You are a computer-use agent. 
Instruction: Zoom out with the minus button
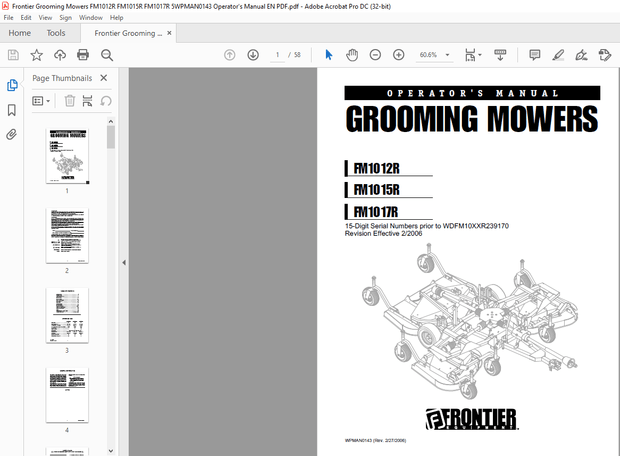coord(375,55)
